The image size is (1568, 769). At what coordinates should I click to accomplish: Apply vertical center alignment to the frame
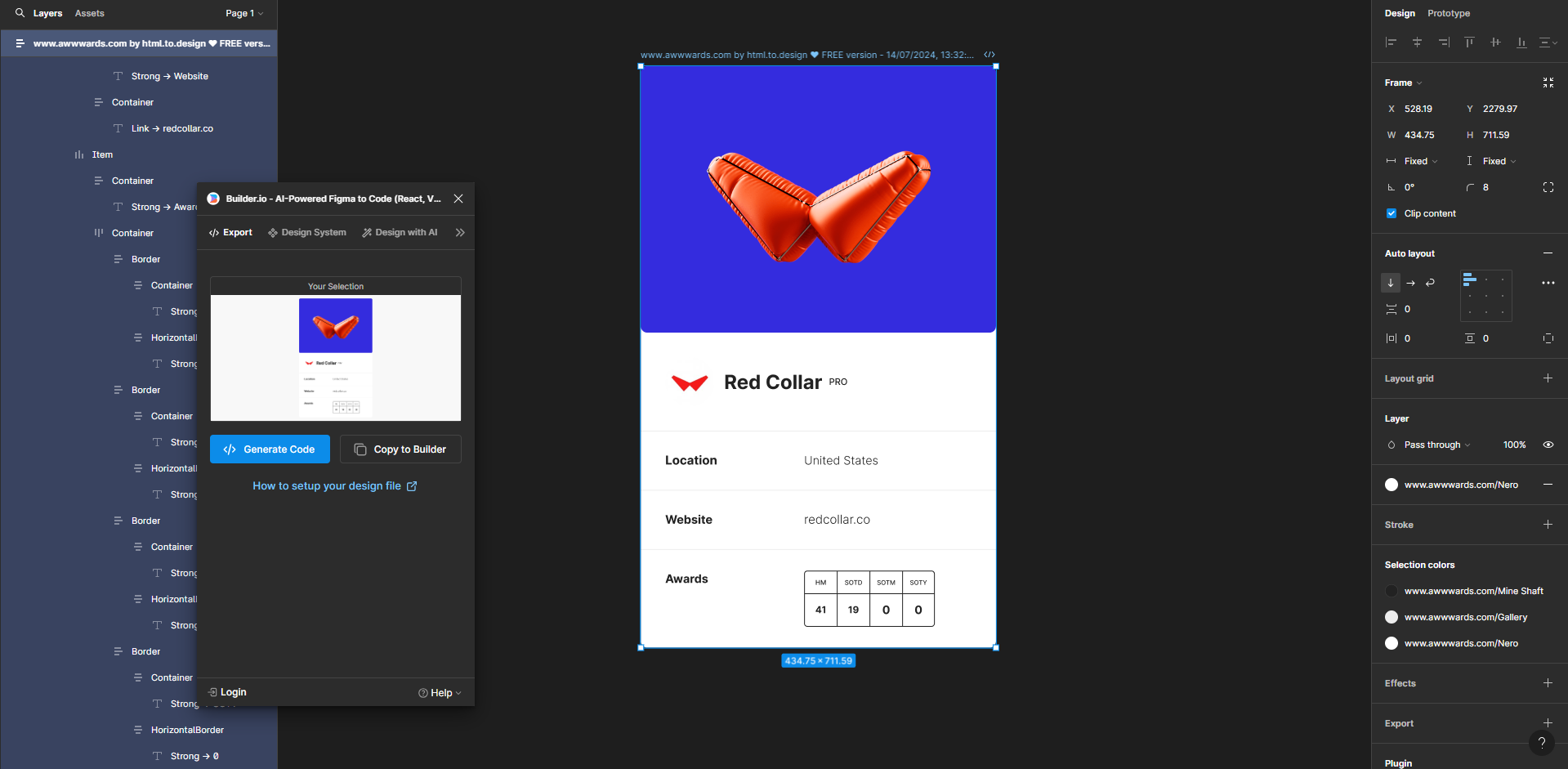pyautogui.click(x=1495, y=42)
